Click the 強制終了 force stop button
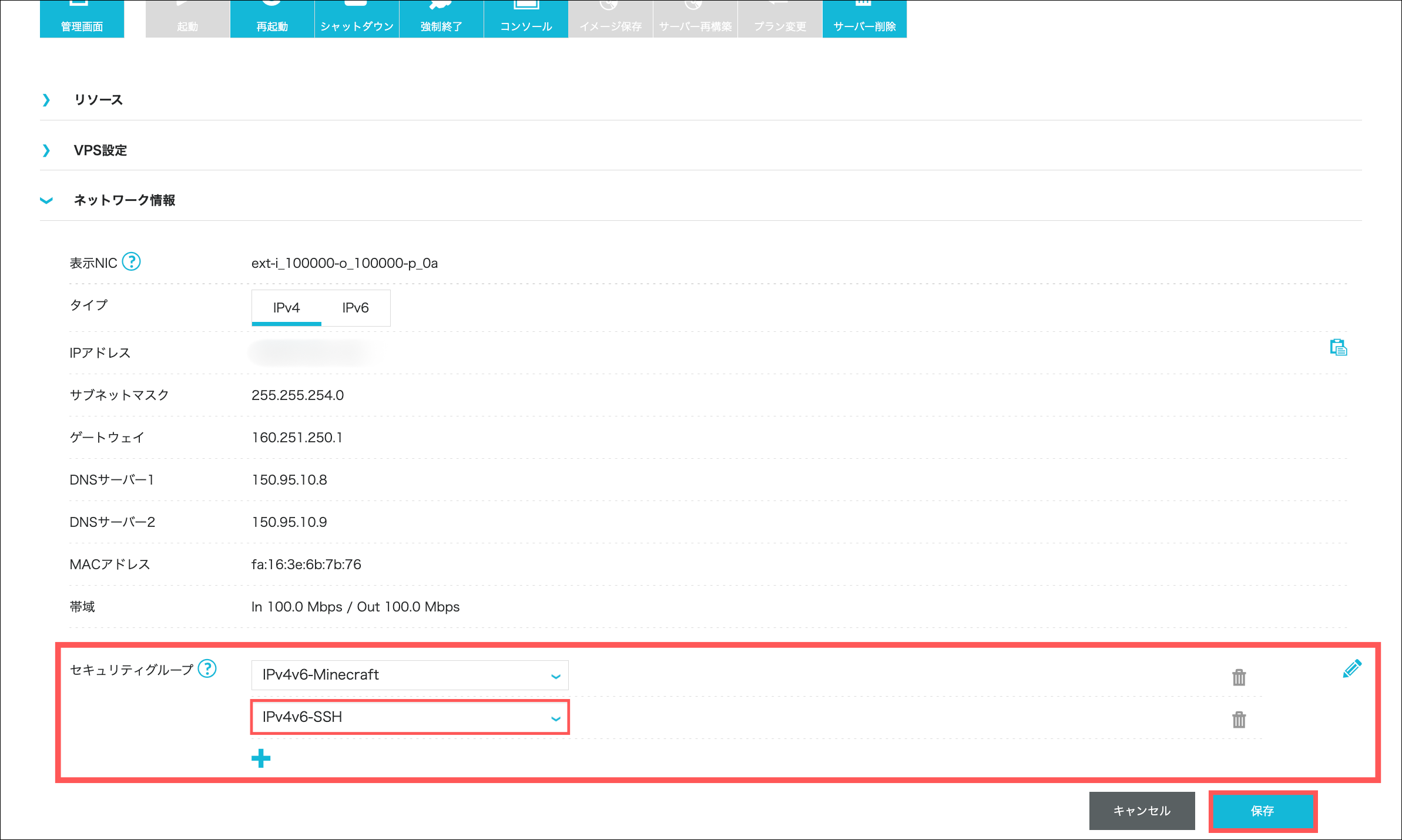 [441, 19]
